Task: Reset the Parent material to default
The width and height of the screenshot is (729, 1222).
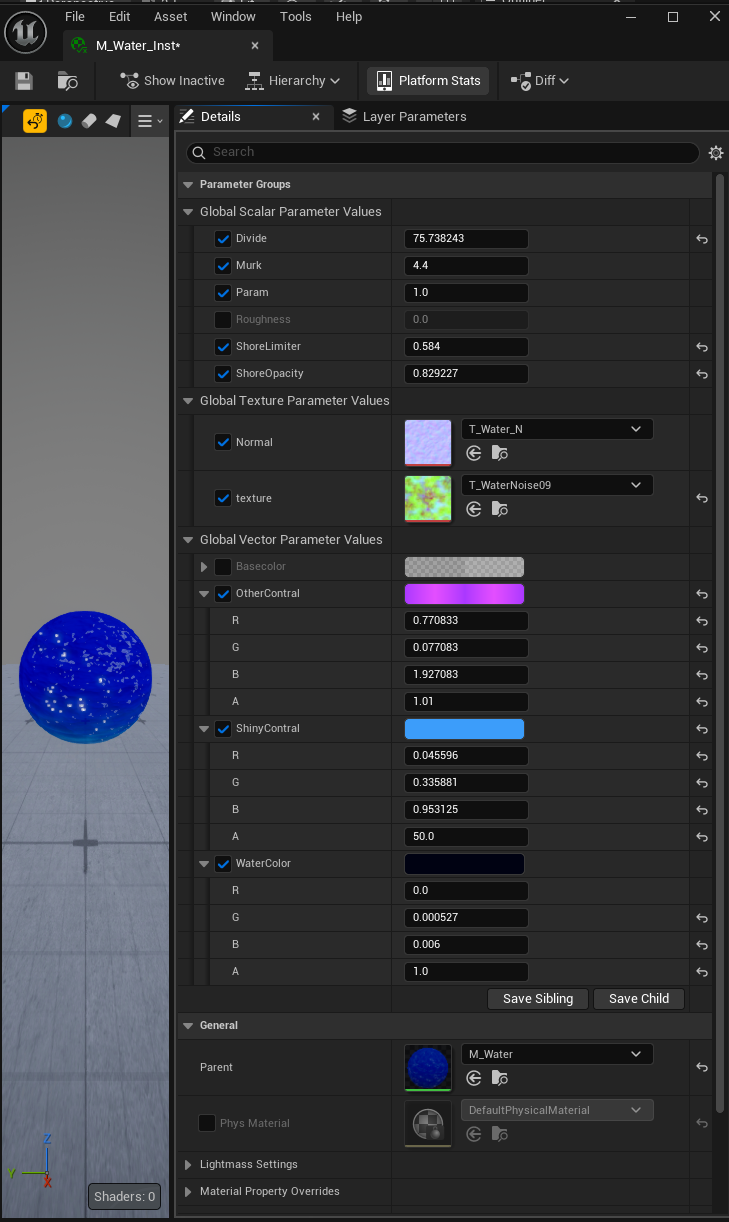Action: tap(702, 1068)
